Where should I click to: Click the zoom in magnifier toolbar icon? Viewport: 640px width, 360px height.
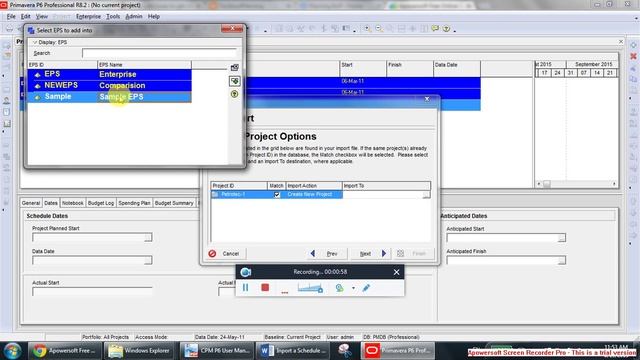[x=368, y=29]
